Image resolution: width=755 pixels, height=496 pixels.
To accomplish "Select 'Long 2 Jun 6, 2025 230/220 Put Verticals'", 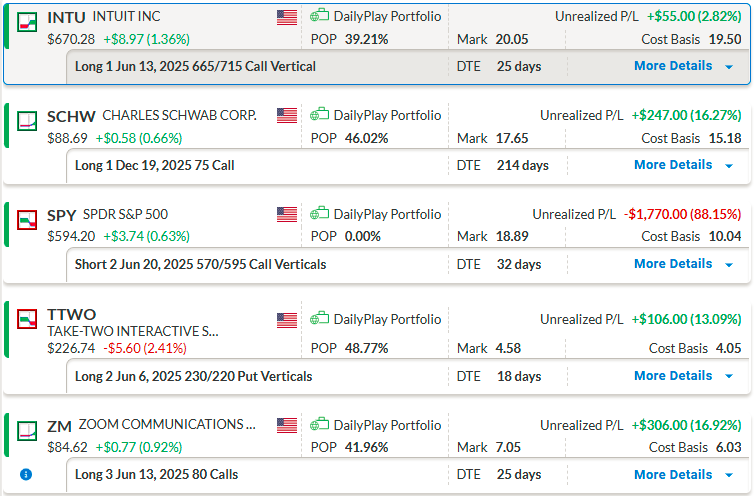I will [194, 376].
